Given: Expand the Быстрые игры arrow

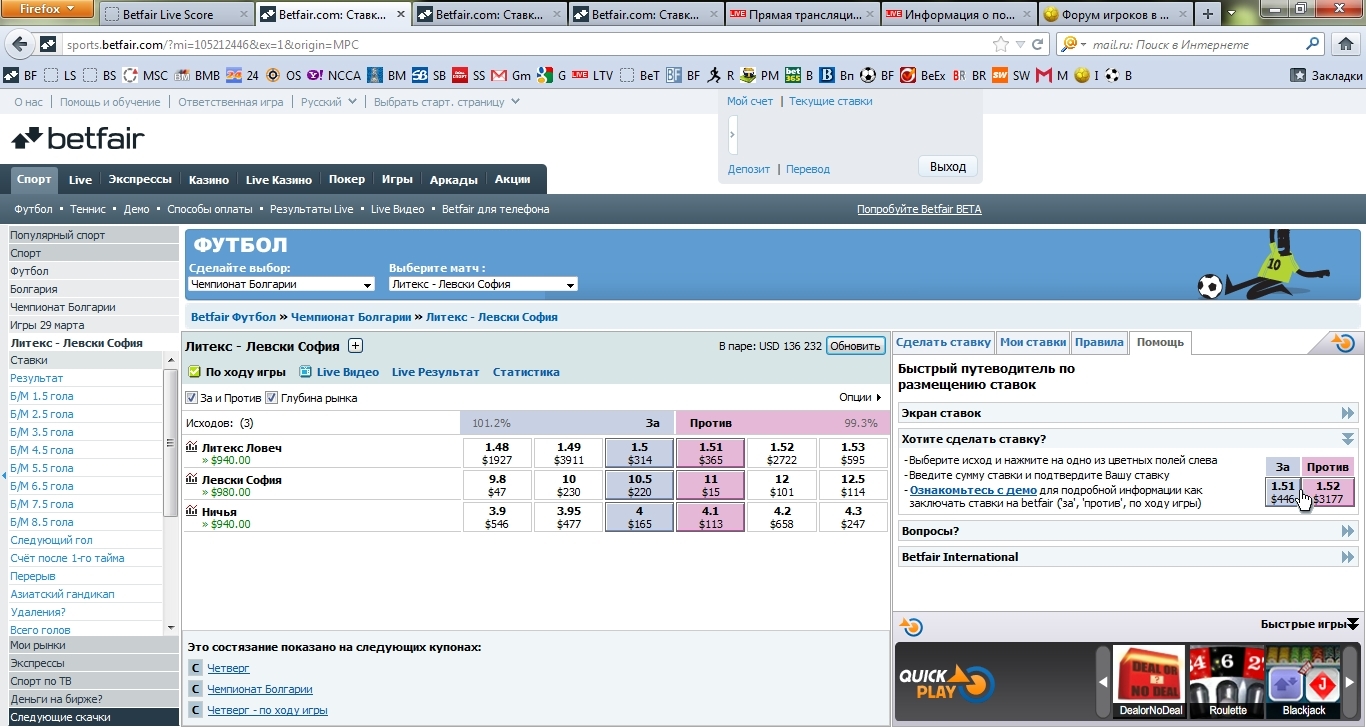Looking at the screenshot, I should click(x=1353, y=624).
